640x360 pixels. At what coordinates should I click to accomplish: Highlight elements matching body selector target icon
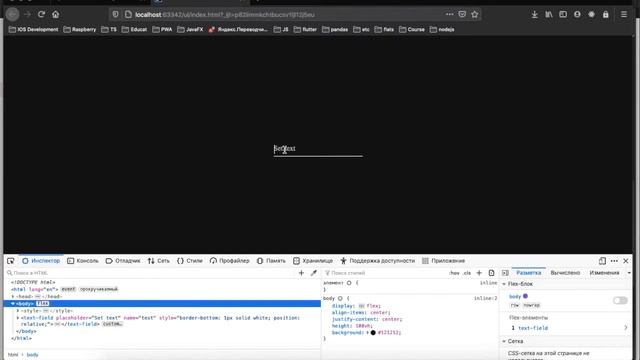click(340, 298)
